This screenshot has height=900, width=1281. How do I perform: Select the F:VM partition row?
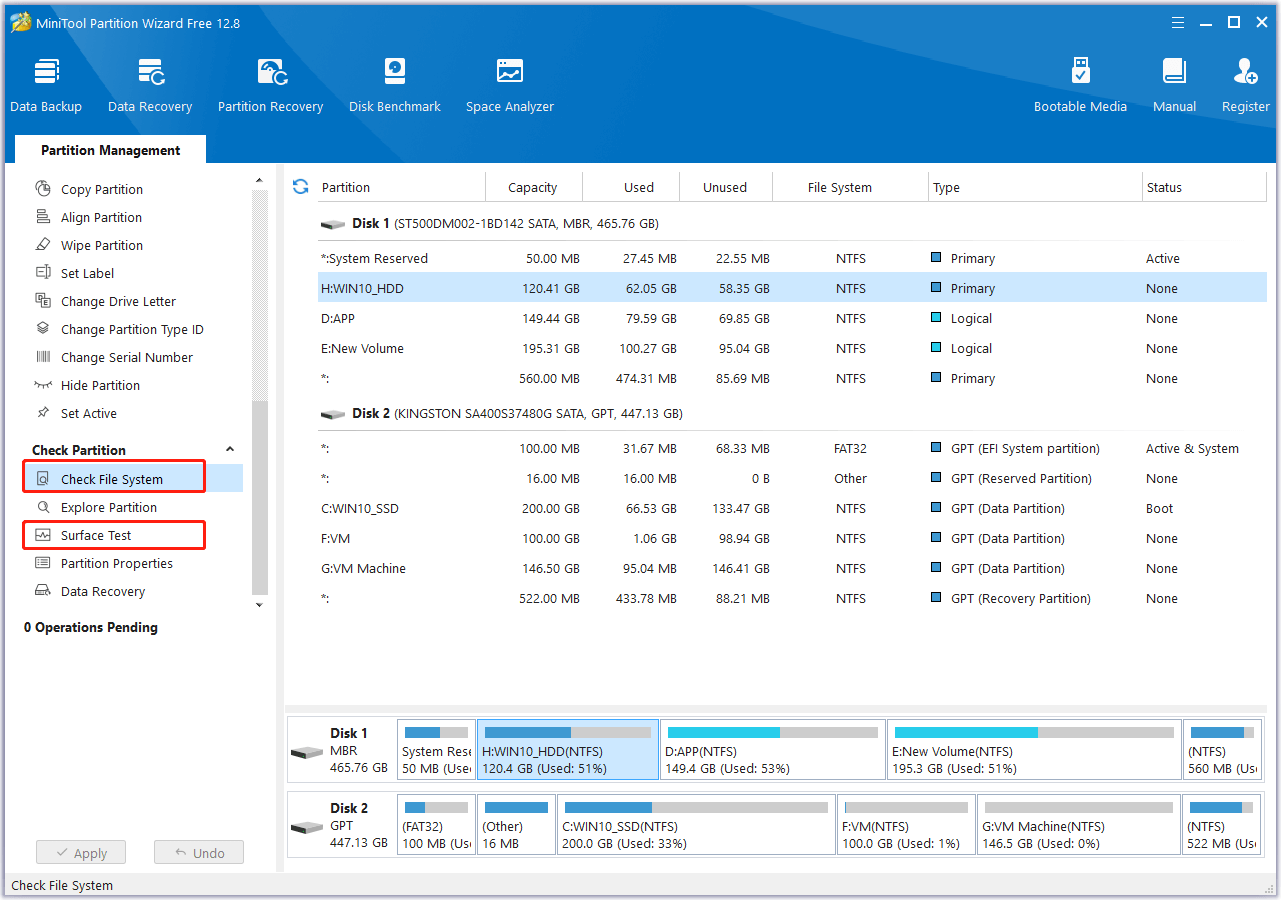tap(793, 538)
